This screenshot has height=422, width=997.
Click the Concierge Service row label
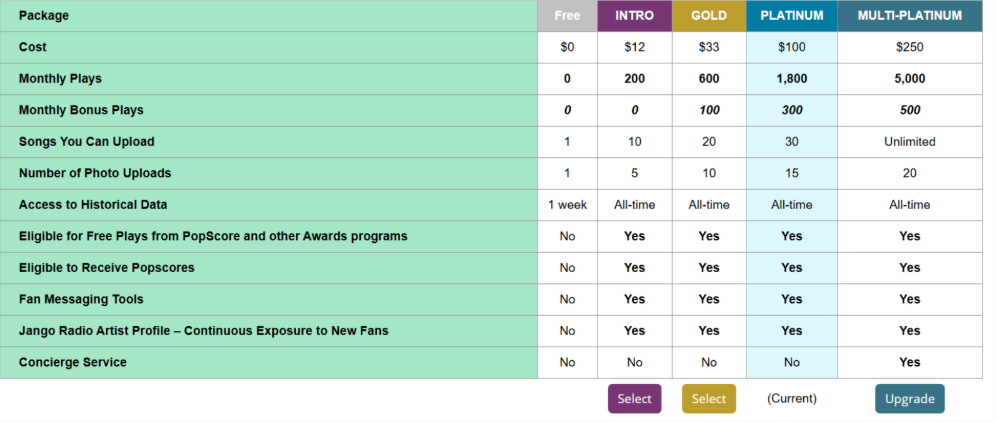(73, 362)
